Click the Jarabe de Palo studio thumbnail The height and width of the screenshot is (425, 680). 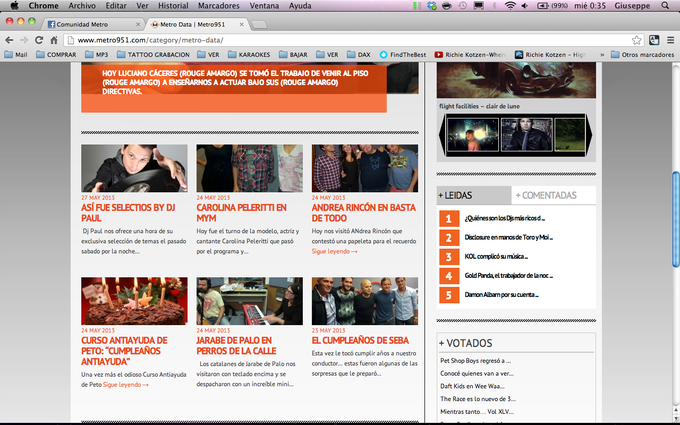pos(250,301)
